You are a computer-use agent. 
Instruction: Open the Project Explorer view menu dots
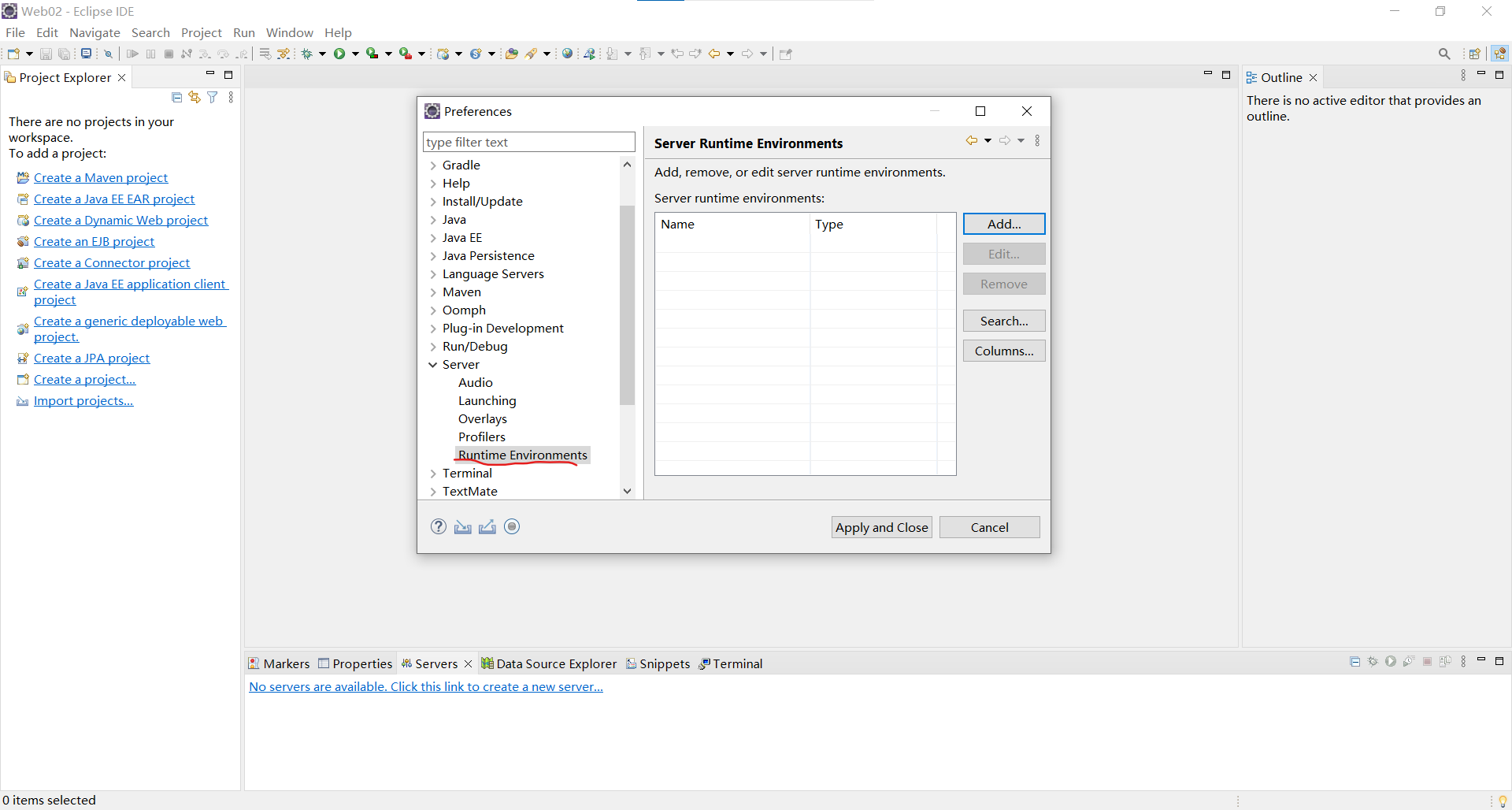point(231,97)
